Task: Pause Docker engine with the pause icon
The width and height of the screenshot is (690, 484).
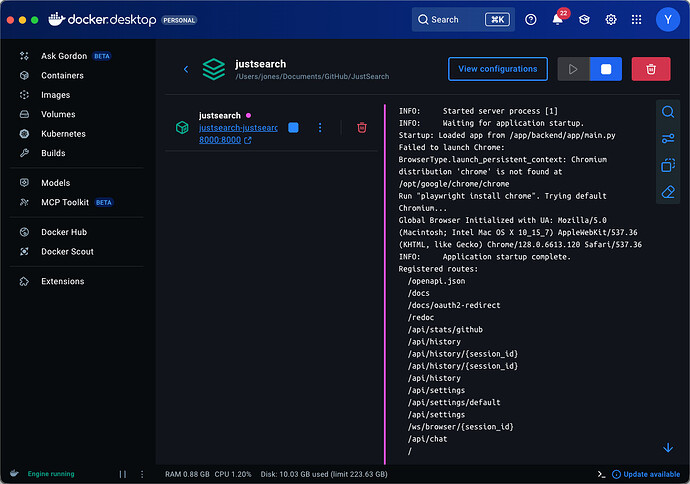Action: click(x=123, y=474)
